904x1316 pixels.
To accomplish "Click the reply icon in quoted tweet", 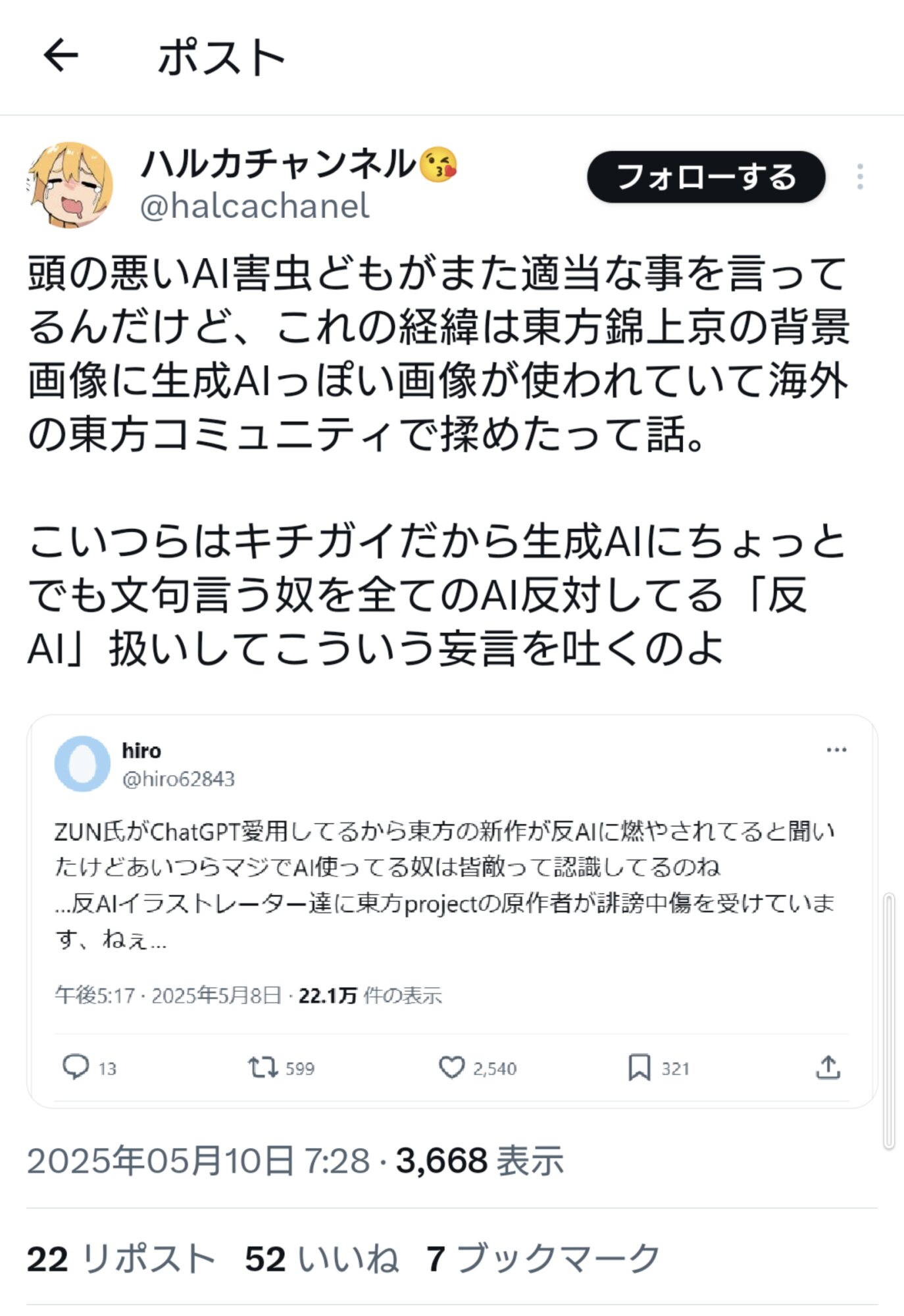I will 76,1067.
